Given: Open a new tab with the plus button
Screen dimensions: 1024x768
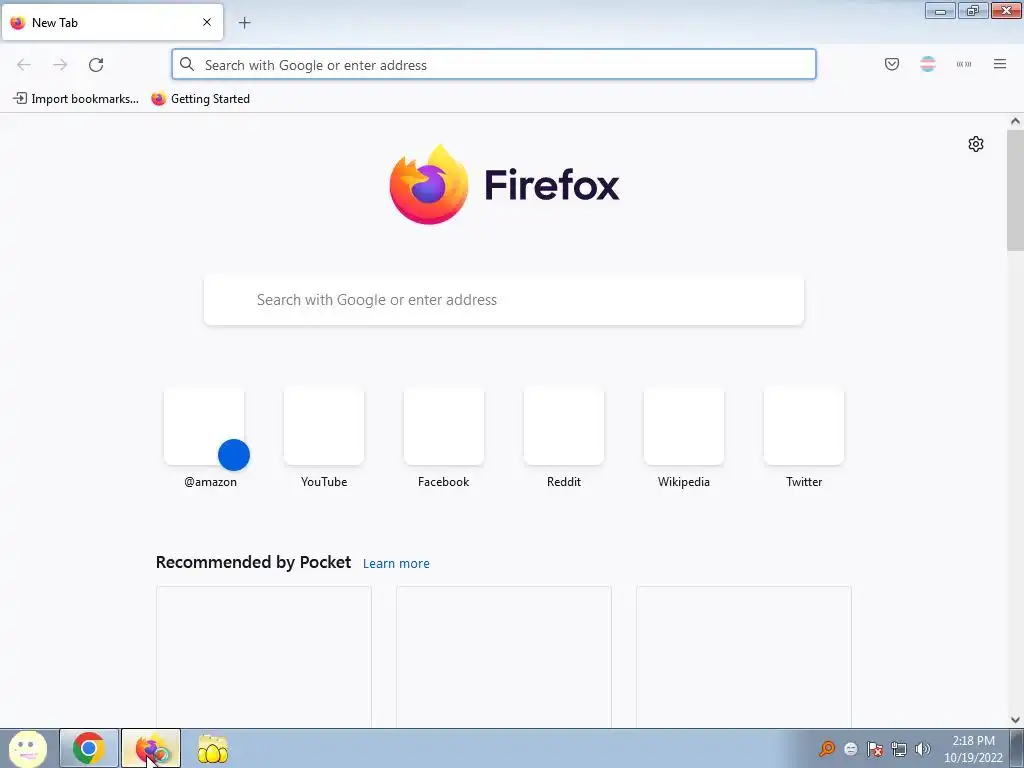Looking at the screenshot, I should [x=244, y=23].
